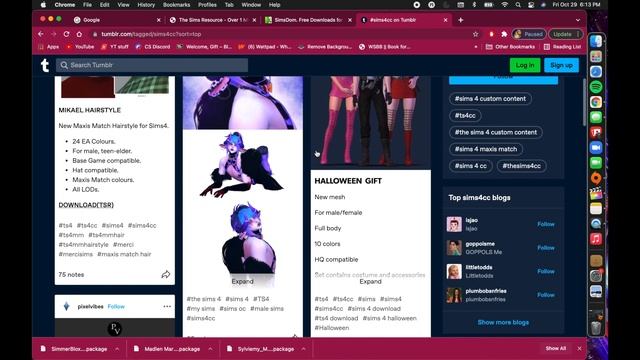The height and width of the screenshot is (360, 640).
Task: Click the pixelvibes avatar icon
Action: 67,307
